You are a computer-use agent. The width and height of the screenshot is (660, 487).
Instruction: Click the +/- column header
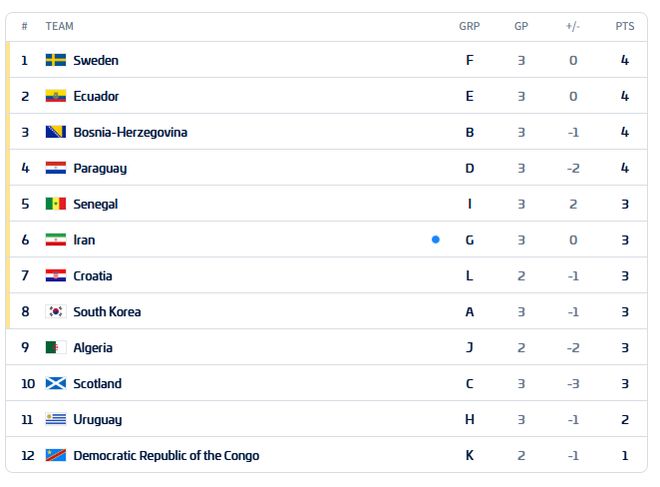[573, 26]
